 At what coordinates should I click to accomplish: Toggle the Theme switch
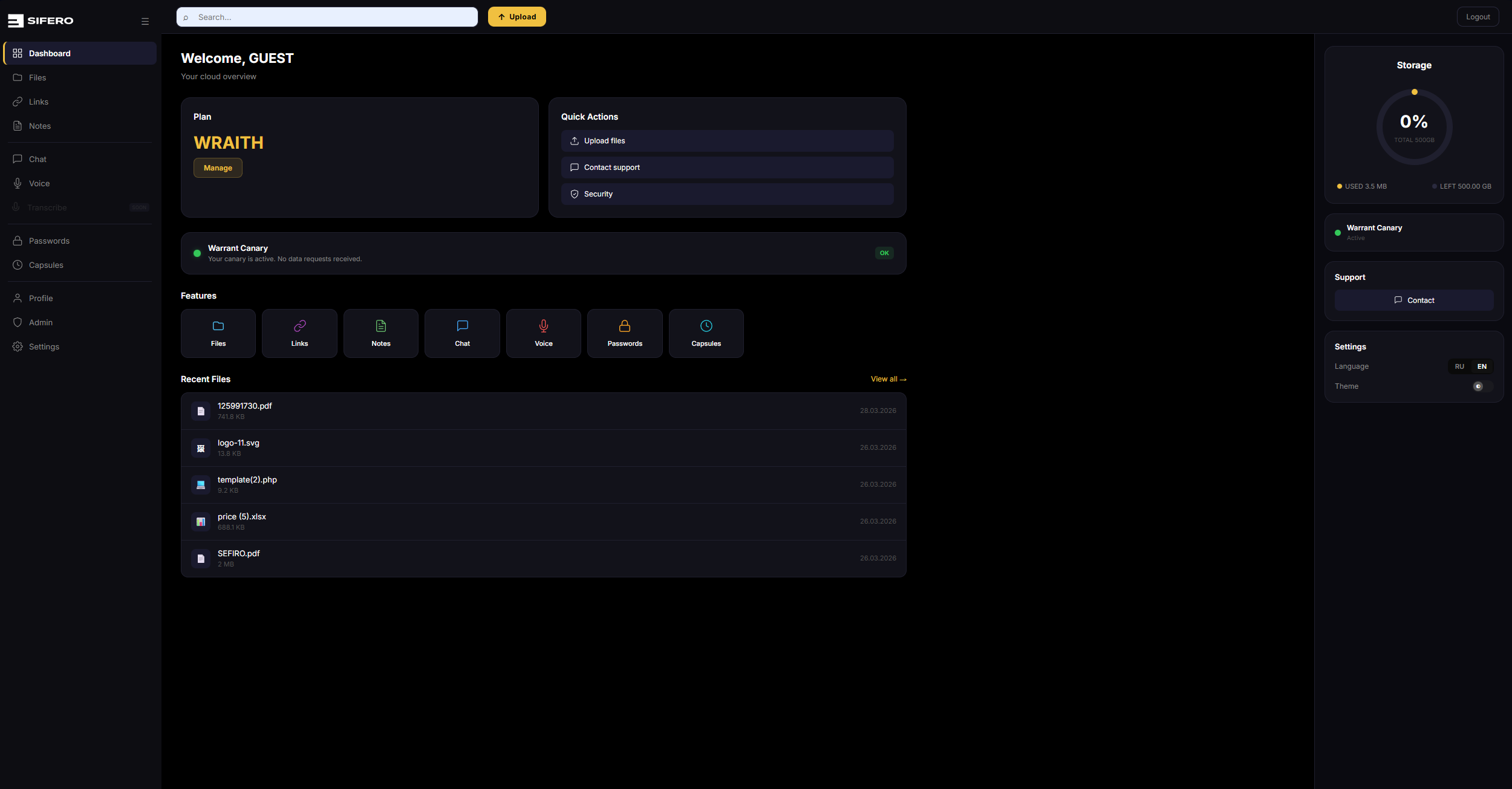tap(1482, 386)
